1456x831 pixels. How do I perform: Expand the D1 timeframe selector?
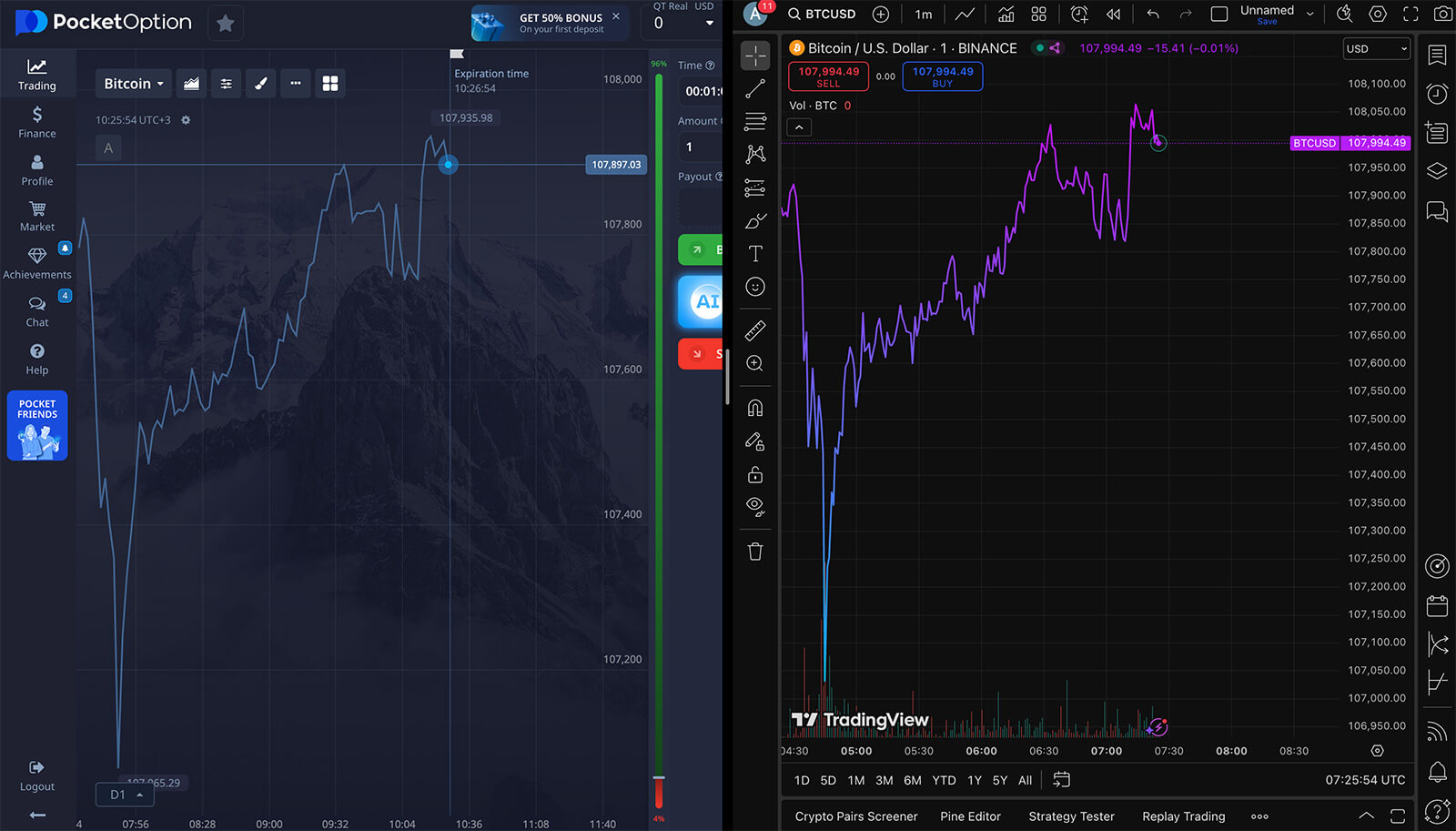pos(126,795)
